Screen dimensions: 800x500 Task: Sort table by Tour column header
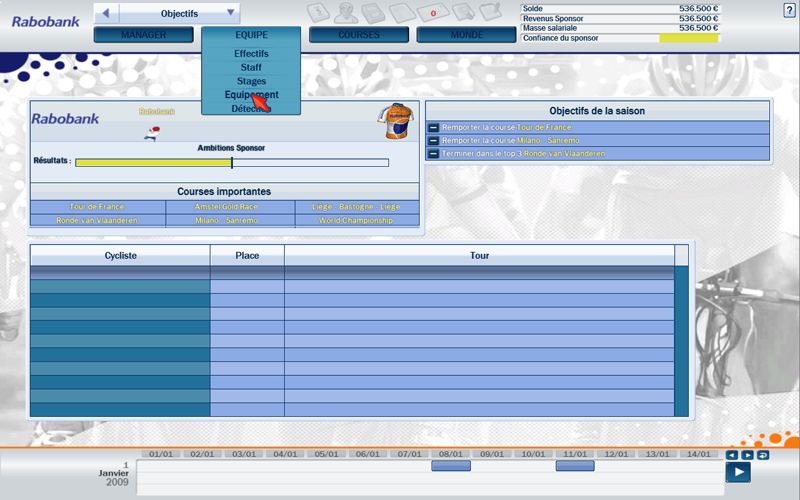tap(480, 256)
